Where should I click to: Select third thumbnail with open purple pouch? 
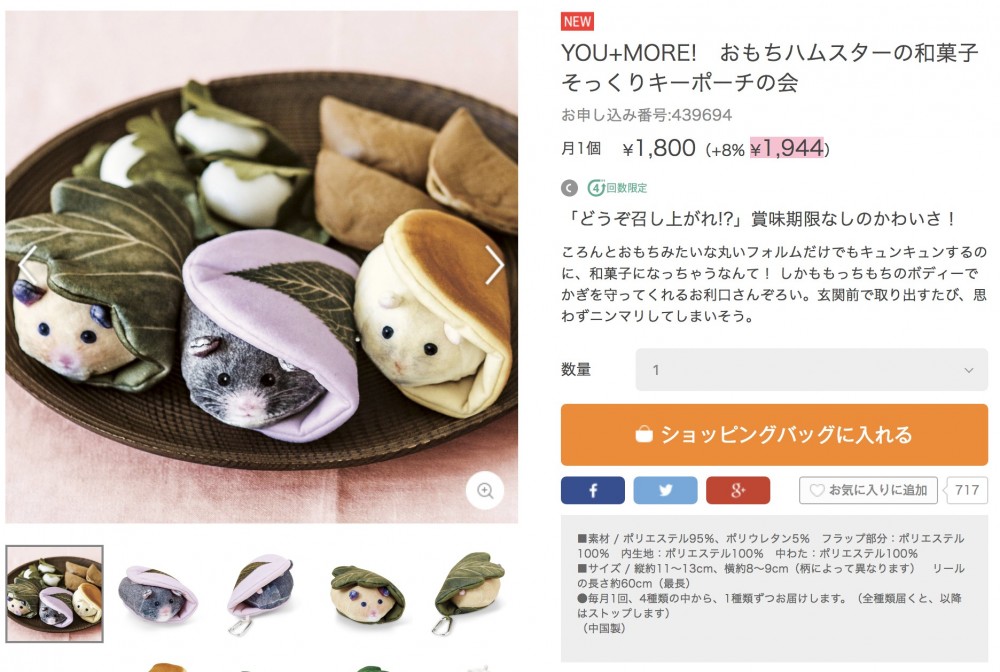(261, 594)
